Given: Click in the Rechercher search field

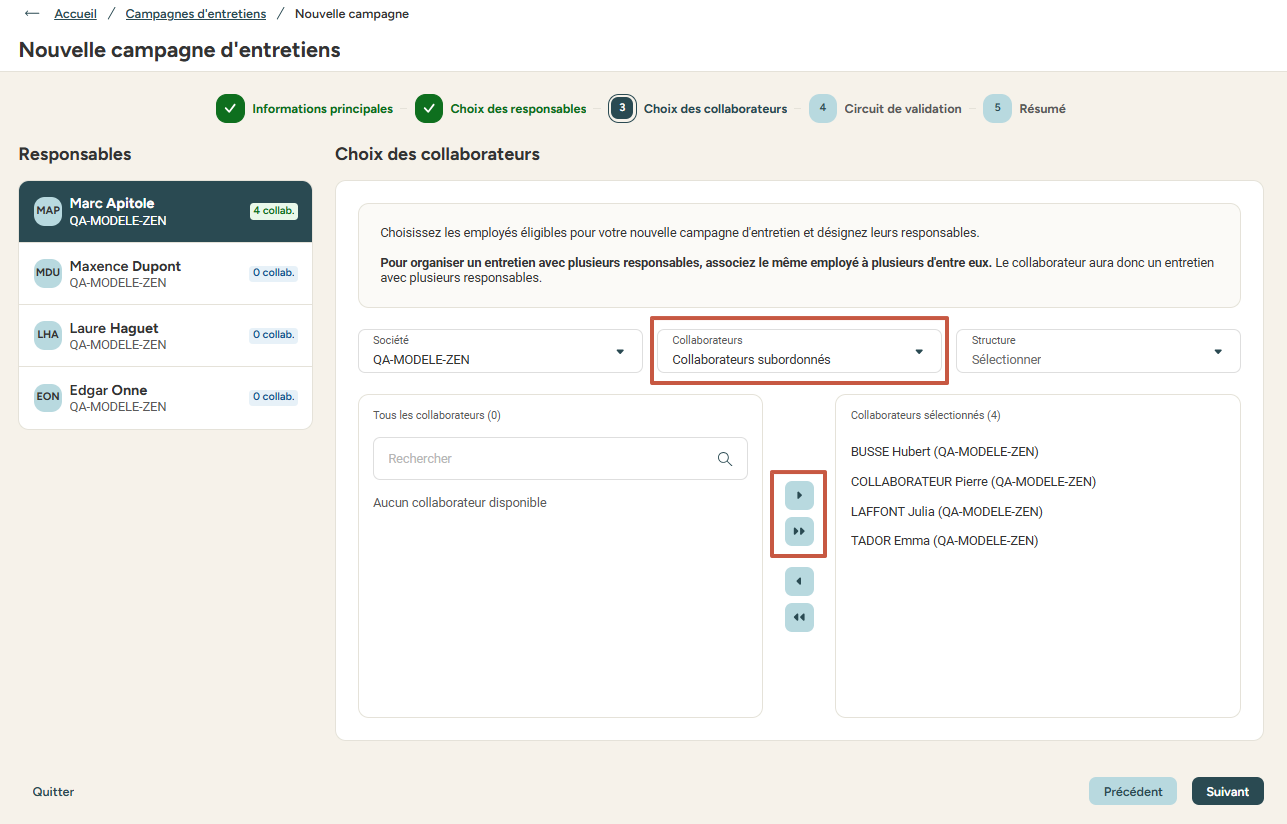Looking at the screenshot, I should click(560, 459).
